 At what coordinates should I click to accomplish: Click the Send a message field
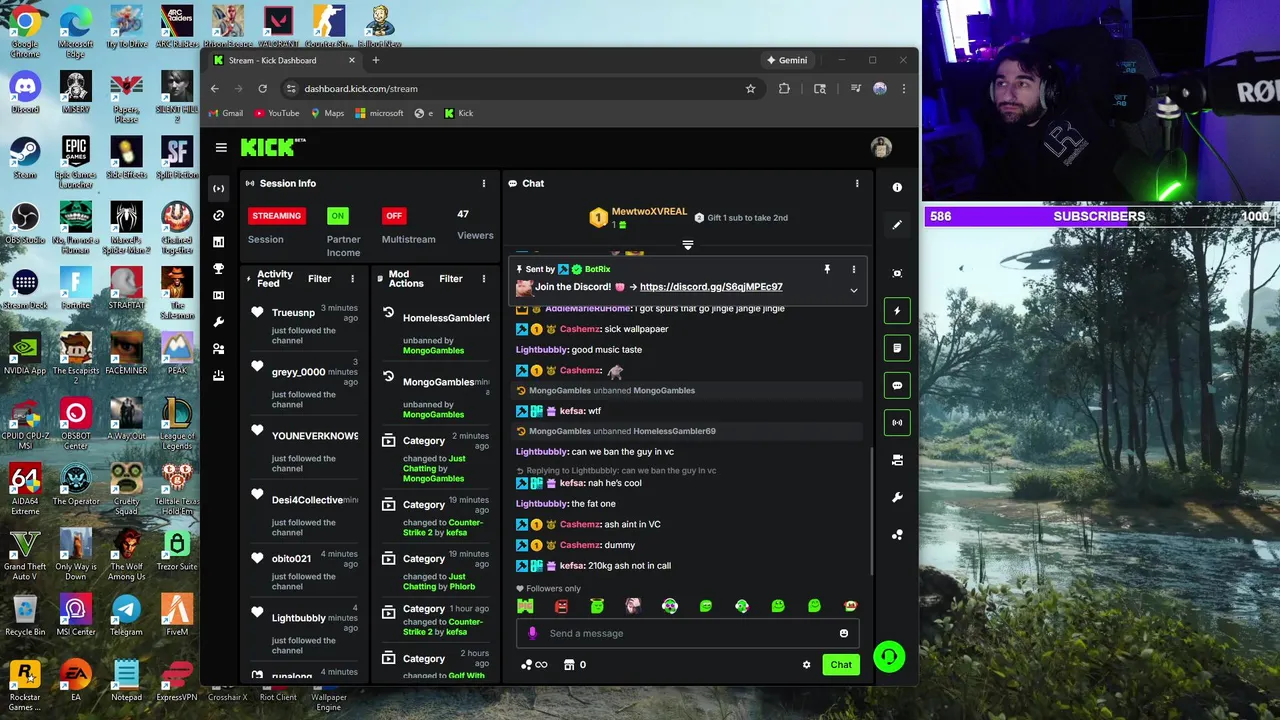pos(690,633)
